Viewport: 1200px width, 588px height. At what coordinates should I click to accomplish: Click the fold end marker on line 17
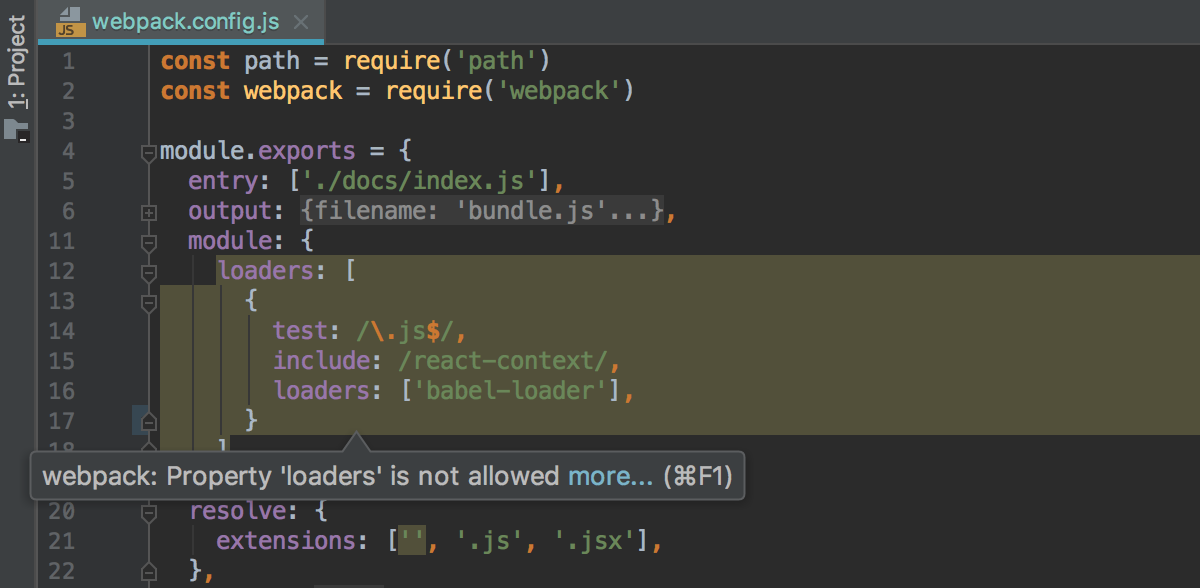149,421
